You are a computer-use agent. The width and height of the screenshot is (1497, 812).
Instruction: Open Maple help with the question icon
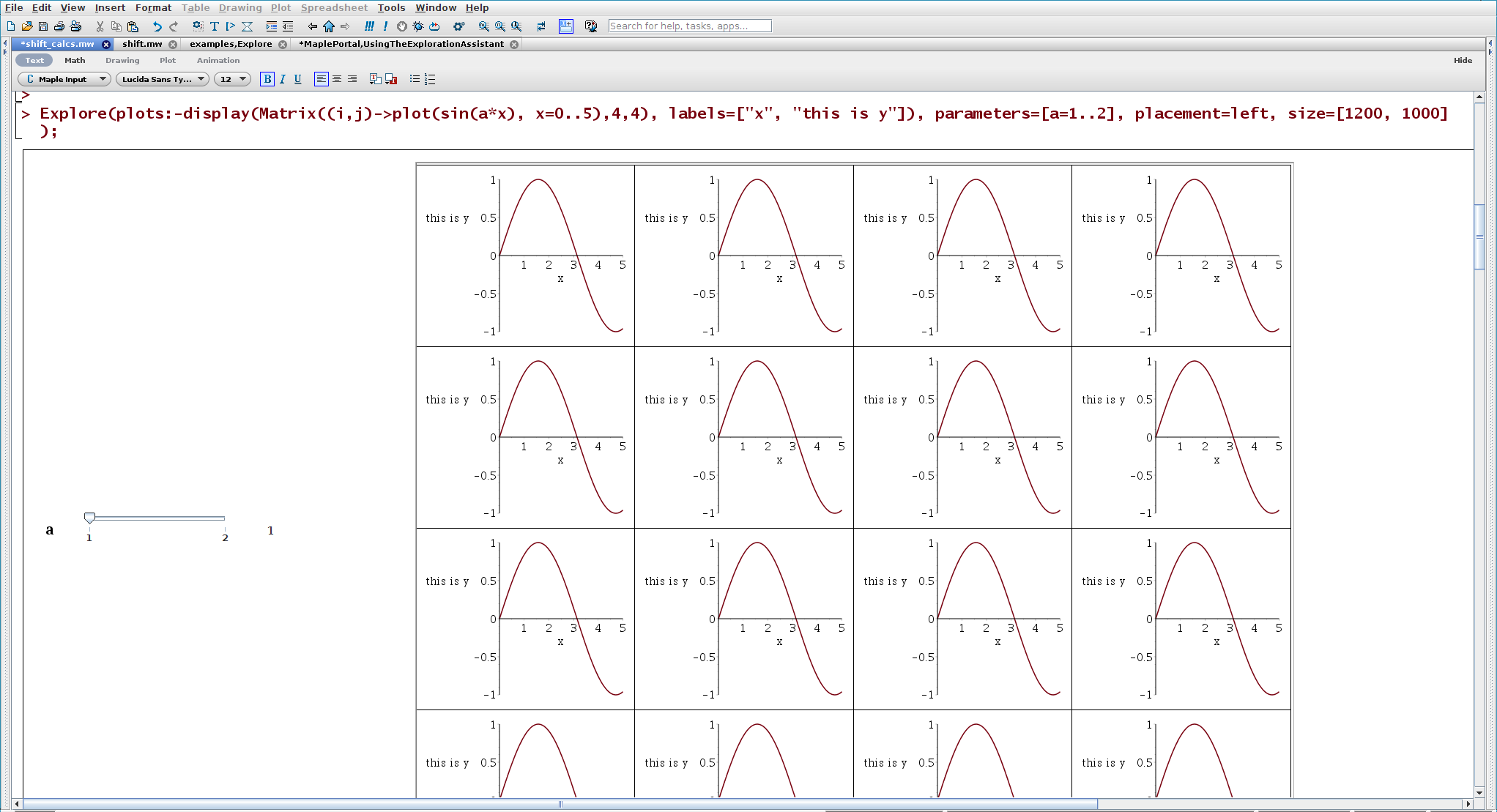(591, 26)
